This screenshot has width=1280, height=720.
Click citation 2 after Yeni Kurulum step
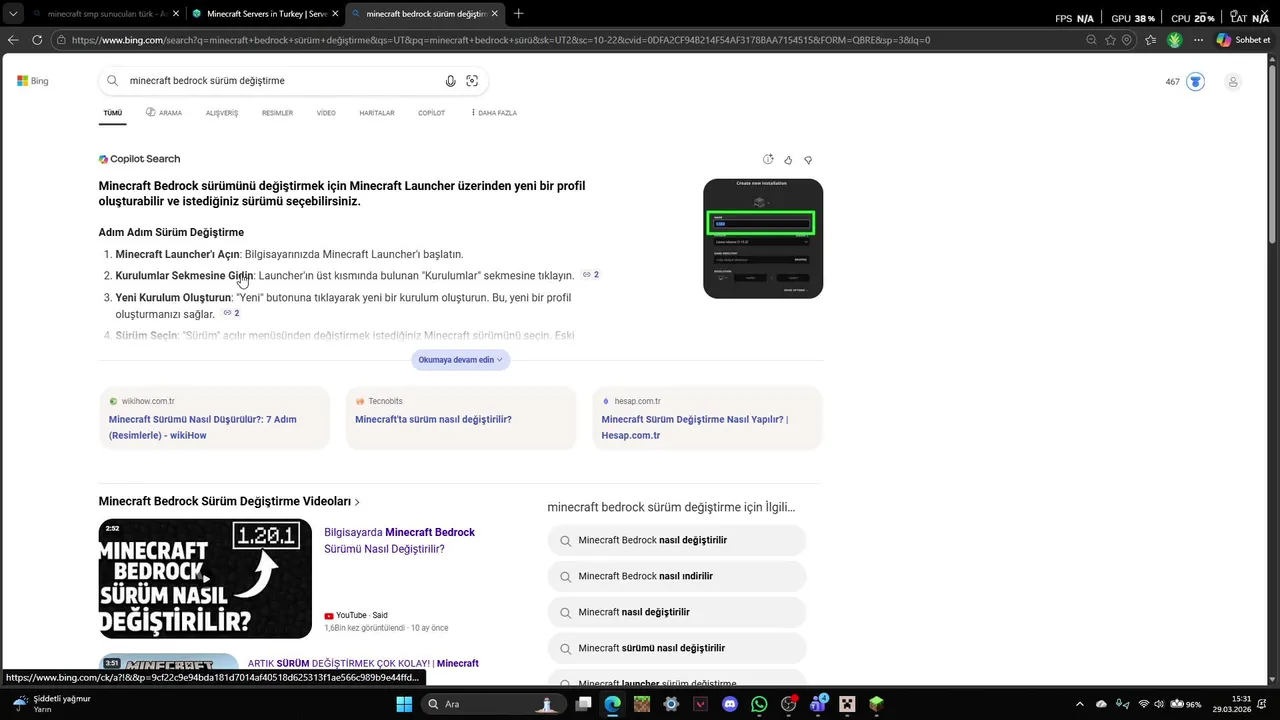pyautogui.click(x=231, y=313)
